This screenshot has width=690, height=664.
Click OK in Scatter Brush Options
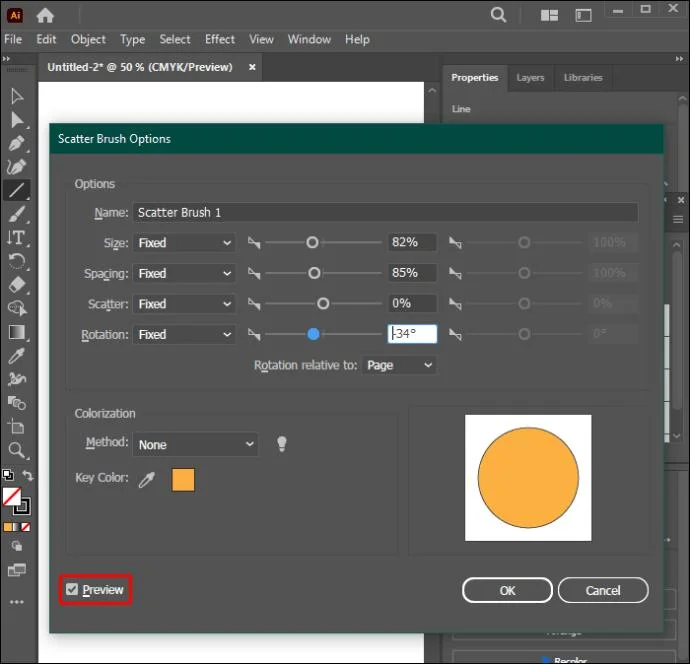click(x=507, y=591)
